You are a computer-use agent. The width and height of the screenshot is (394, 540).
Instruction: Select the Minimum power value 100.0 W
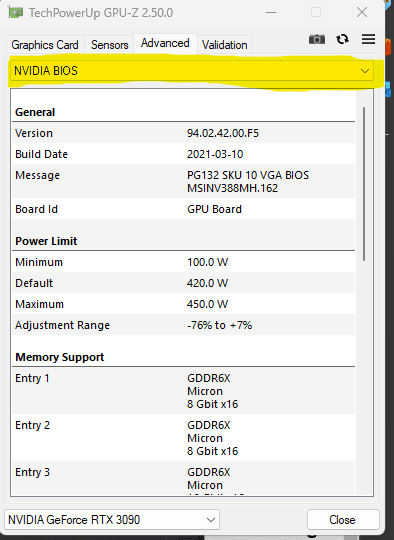pyautogui.click(x=207, y=262)
